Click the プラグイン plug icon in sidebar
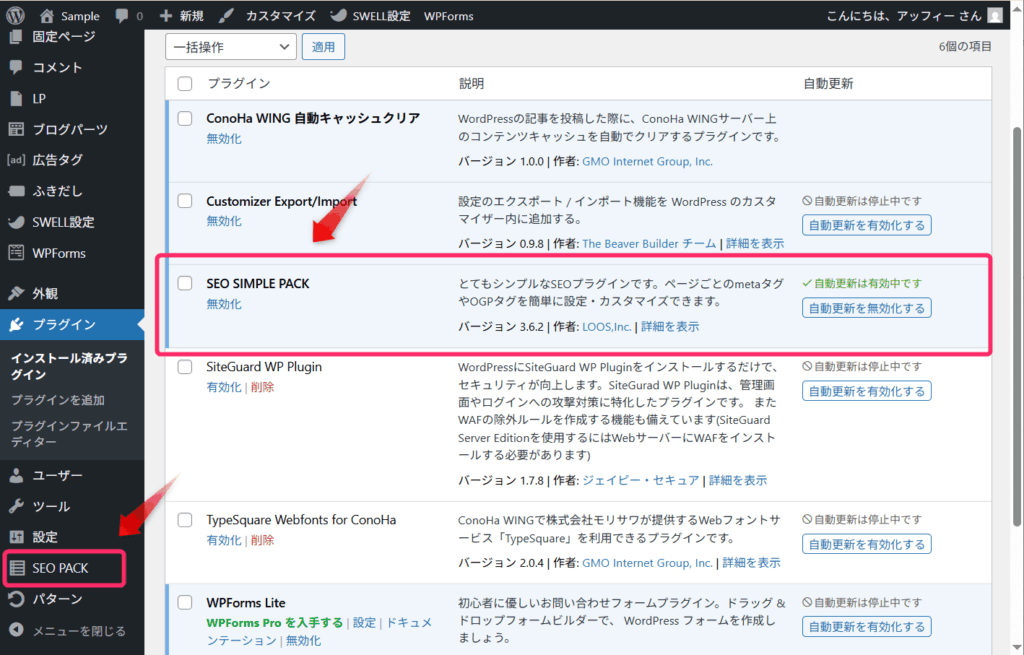Image resolution: width=1024 pixels, height=655 pixels. (16, 325)
